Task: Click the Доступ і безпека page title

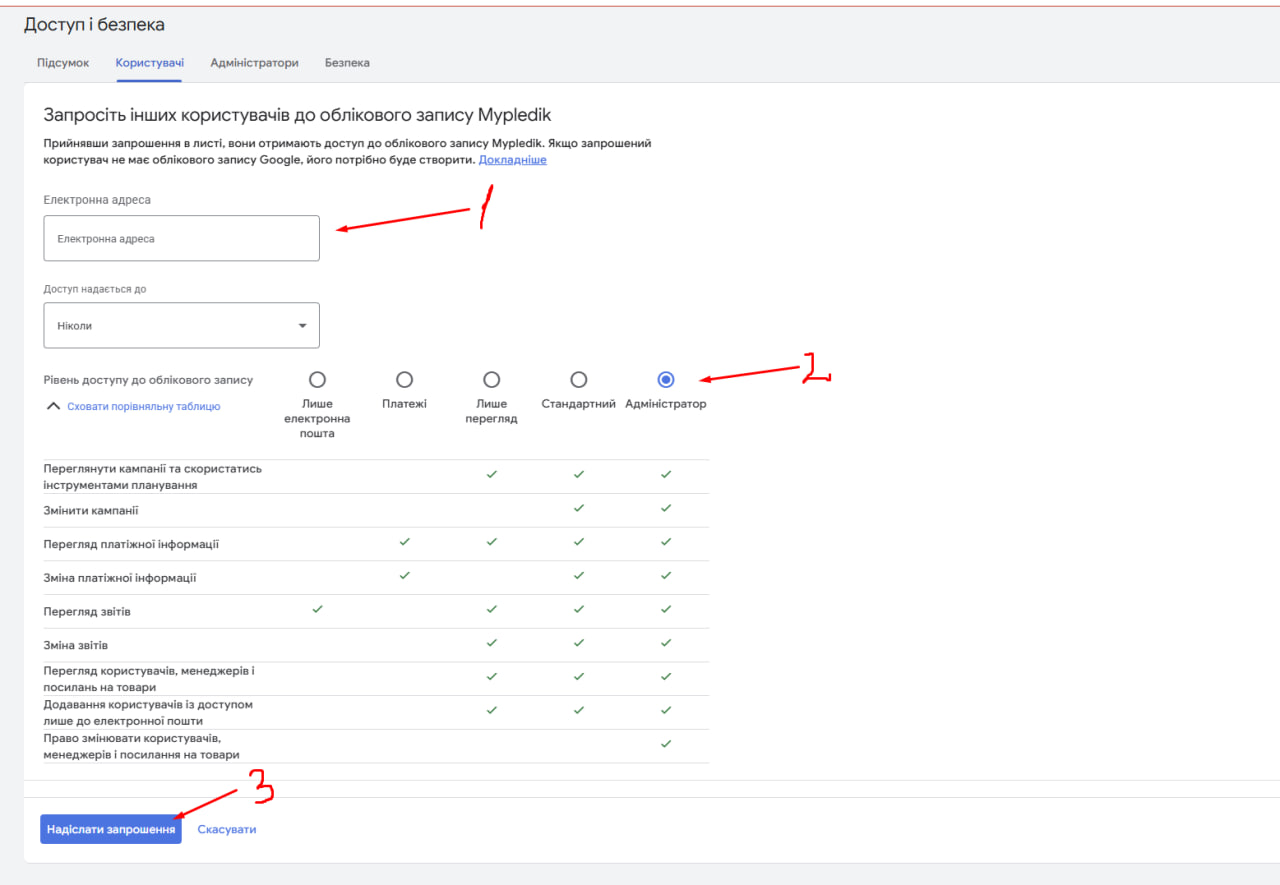Action: [x=94, y=24]
